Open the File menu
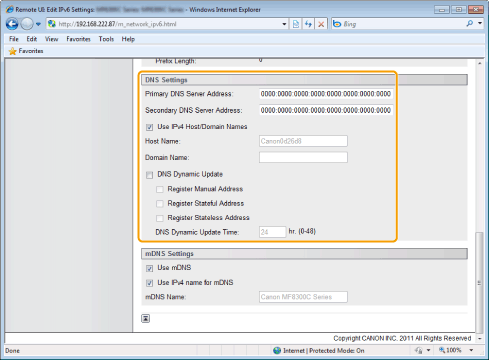Viewport: 489px width, 360px height. click(14, 39)
